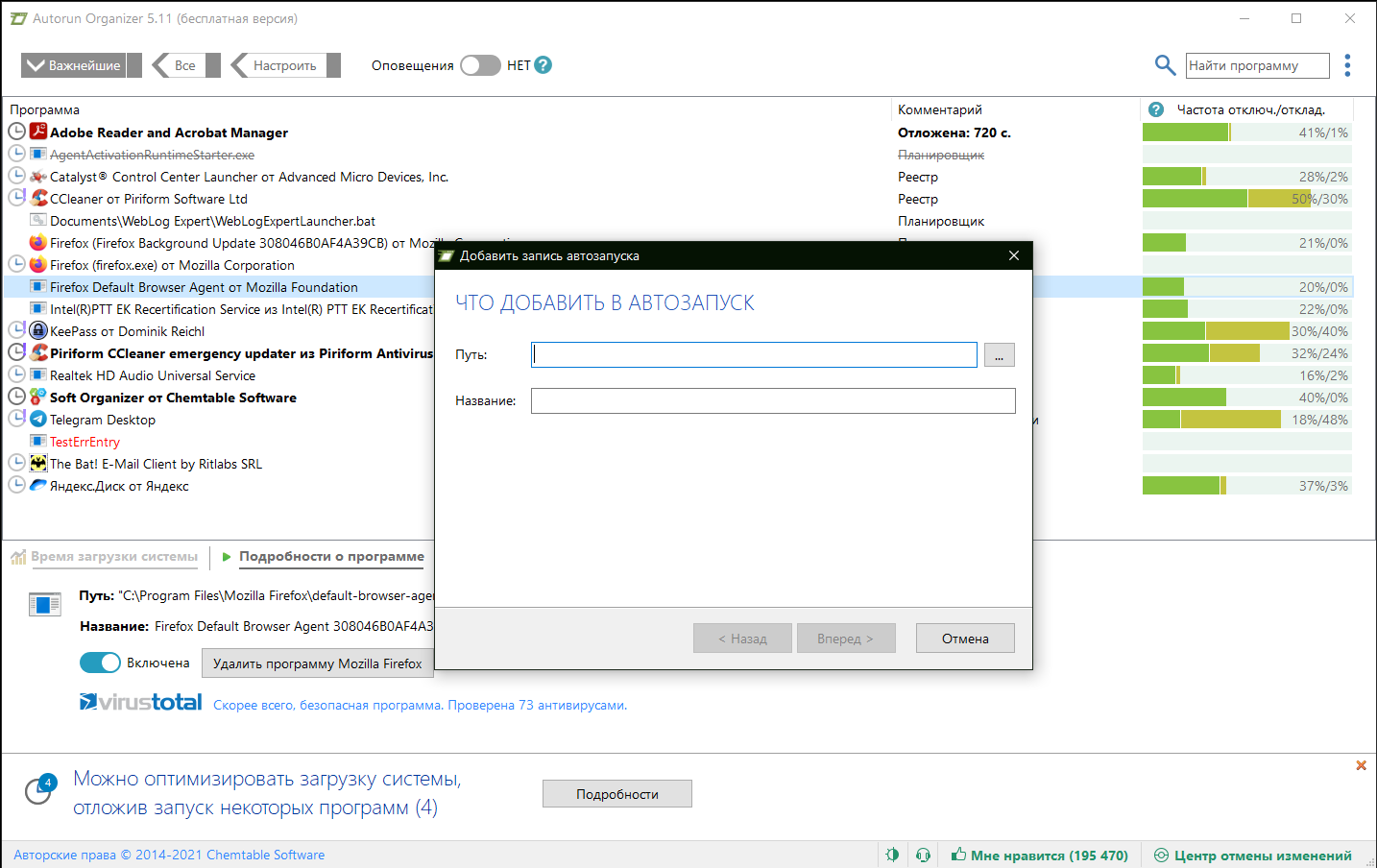The width and height of the screenshot is (1377, 868).
Task: Click the Chemtable Software copyright link
Action: click(169, 855)
